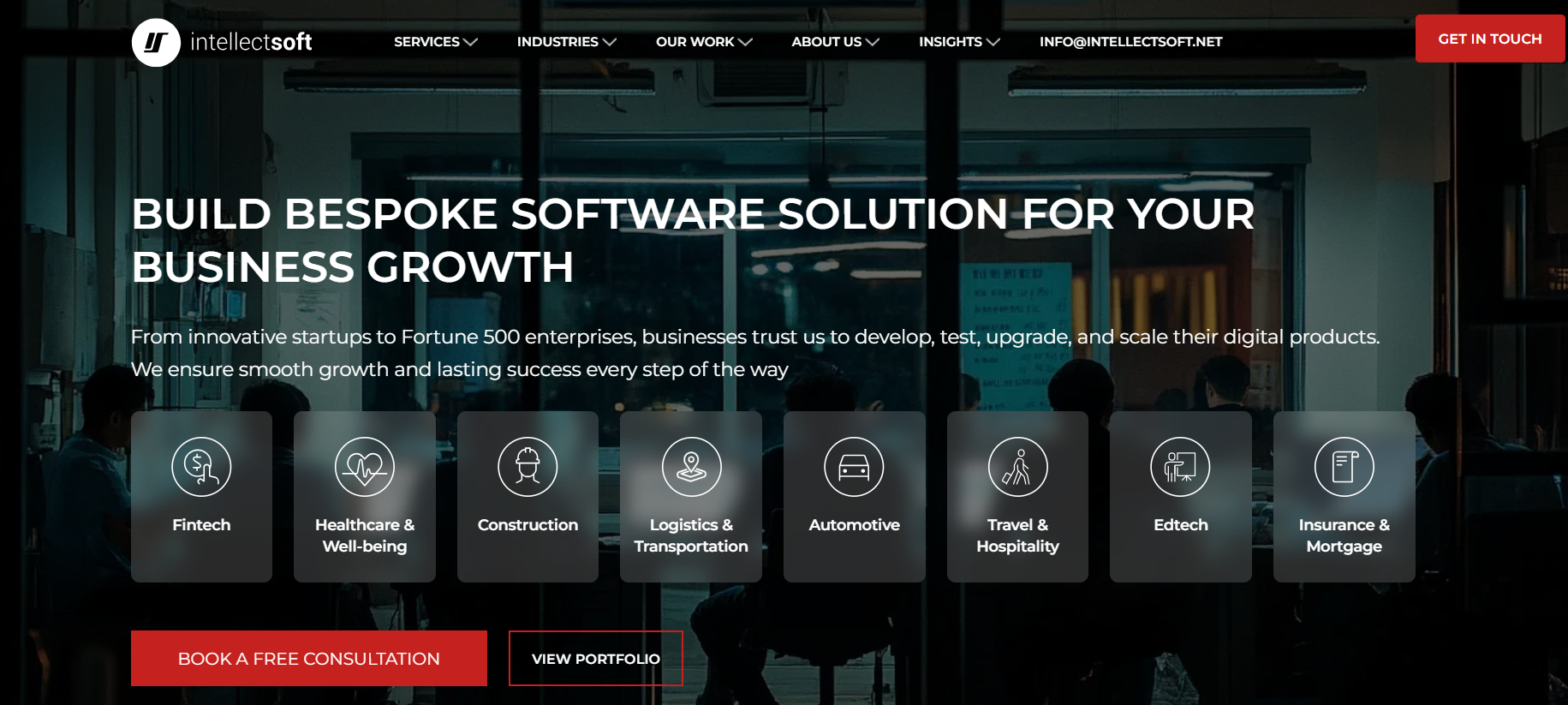1568x705 pixels.
Task: Expand the Services dropdown chevron
Action: point(470,42)
